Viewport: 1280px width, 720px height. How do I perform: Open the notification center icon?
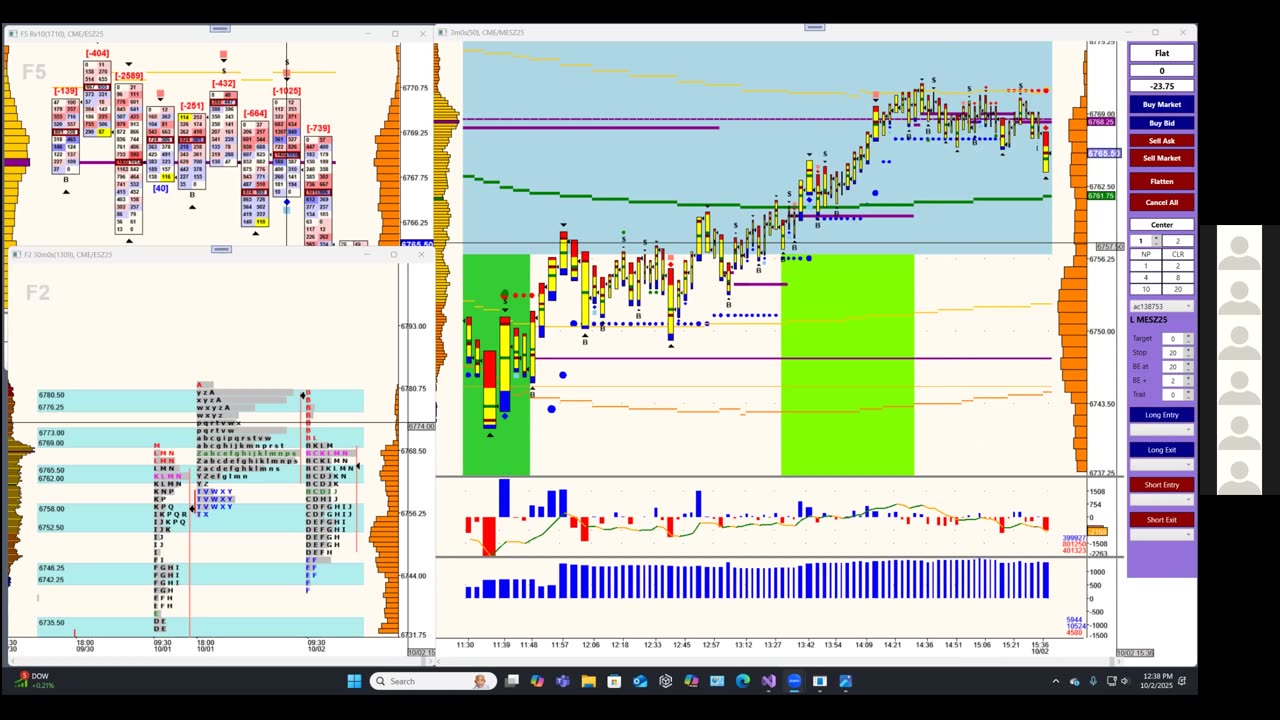point(1182,681)
